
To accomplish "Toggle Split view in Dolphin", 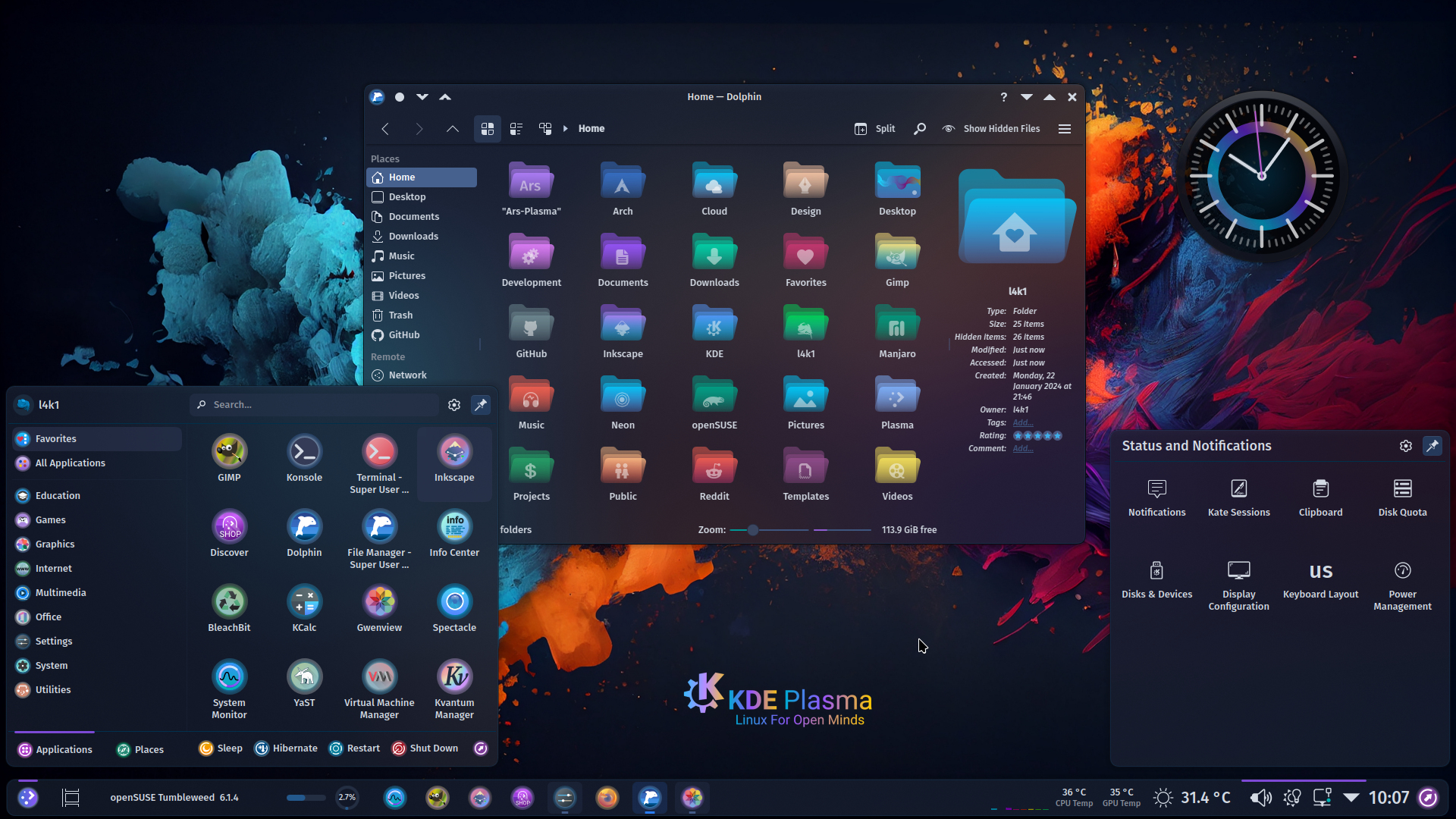I will click(874, 129).
